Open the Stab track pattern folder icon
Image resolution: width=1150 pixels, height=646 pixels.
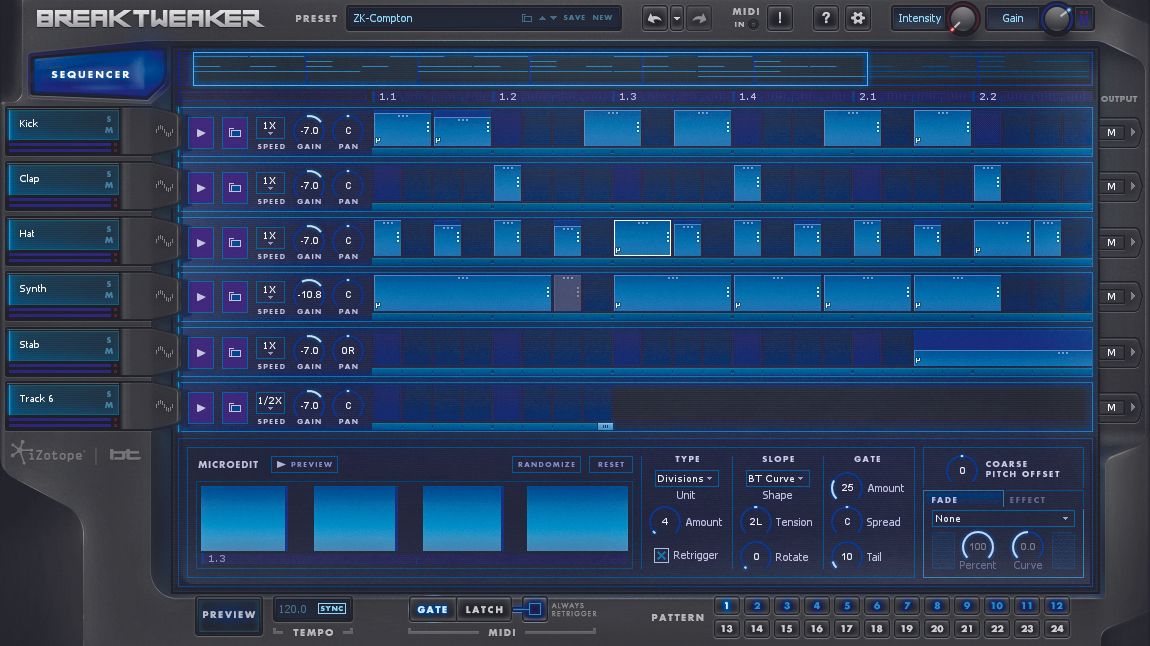(235, 353)
